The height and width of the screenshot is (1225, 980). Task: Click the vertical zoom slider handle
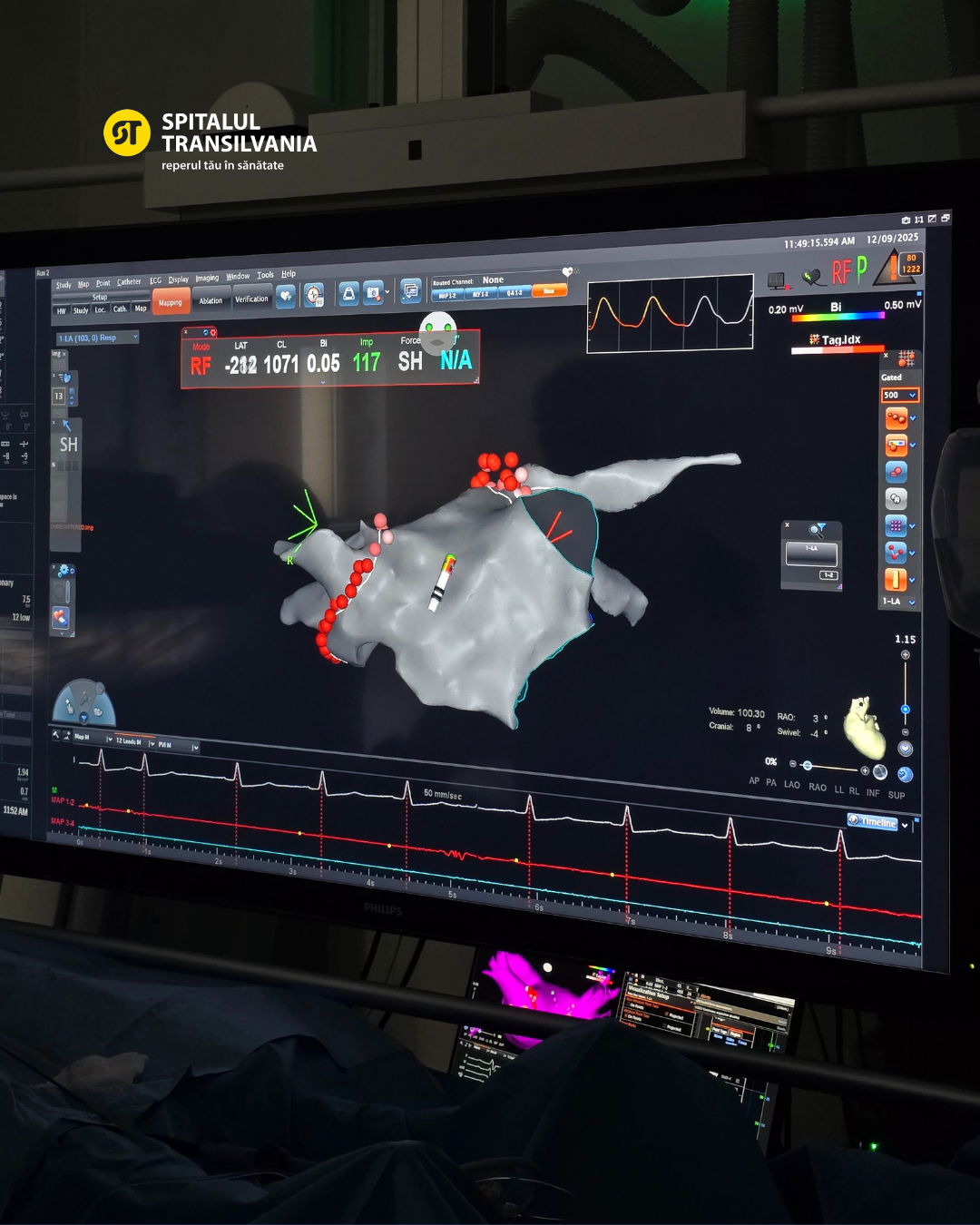pos(905,709)
